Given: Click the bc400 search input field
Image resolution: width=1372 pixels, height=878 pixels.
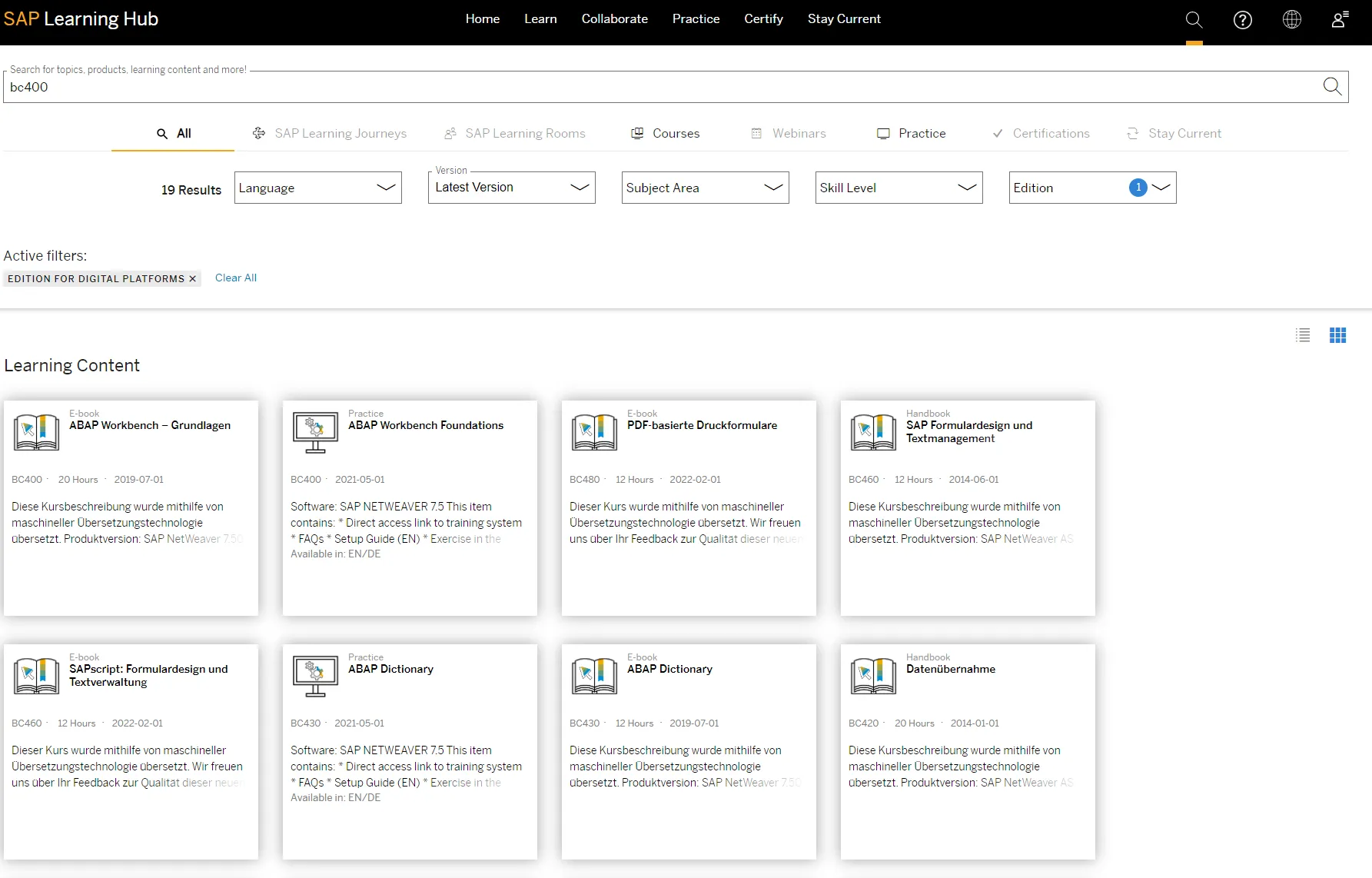Looking at the screenshot, I should coord(661,88).
